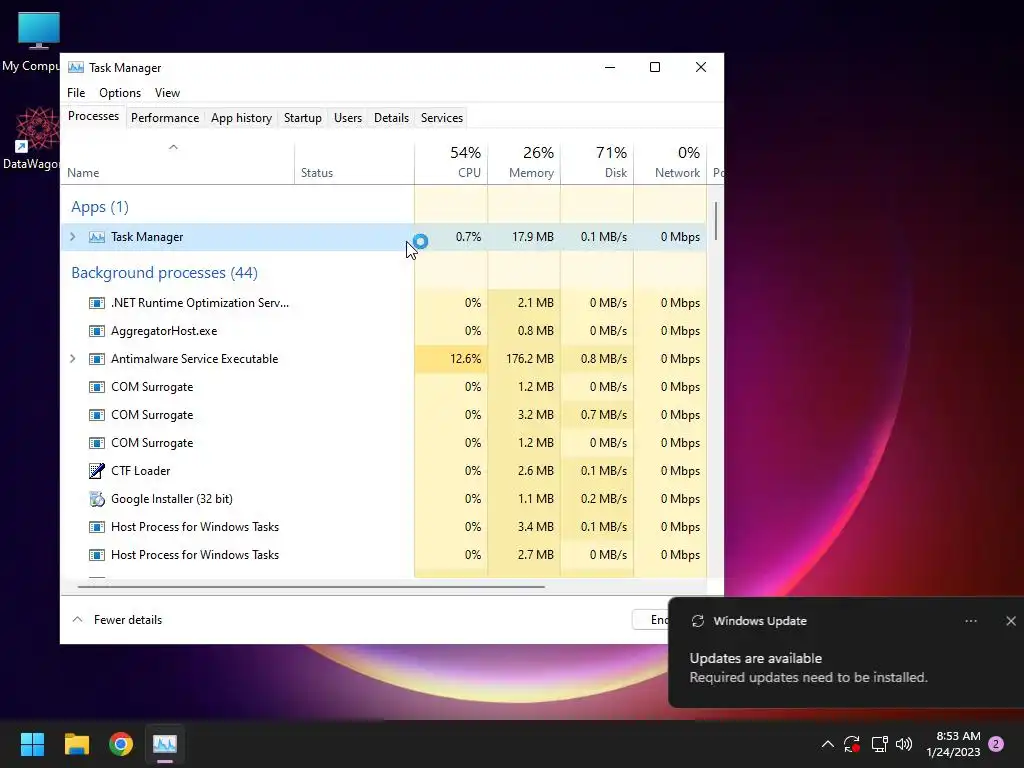The width and height of the screenshot is (1024, 768).
Task: Select the Google Installer (32 bit) process
Action: pyautogui.click(x=383, y=499)
